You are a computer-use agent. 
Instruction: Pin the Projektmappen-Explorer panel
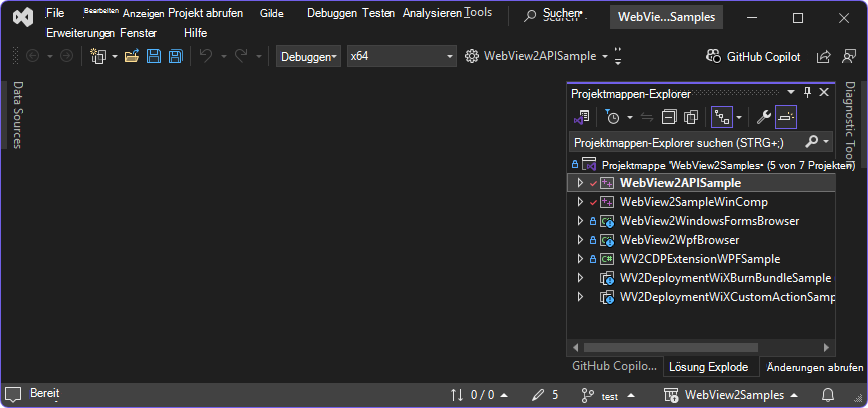coord(808,92)
